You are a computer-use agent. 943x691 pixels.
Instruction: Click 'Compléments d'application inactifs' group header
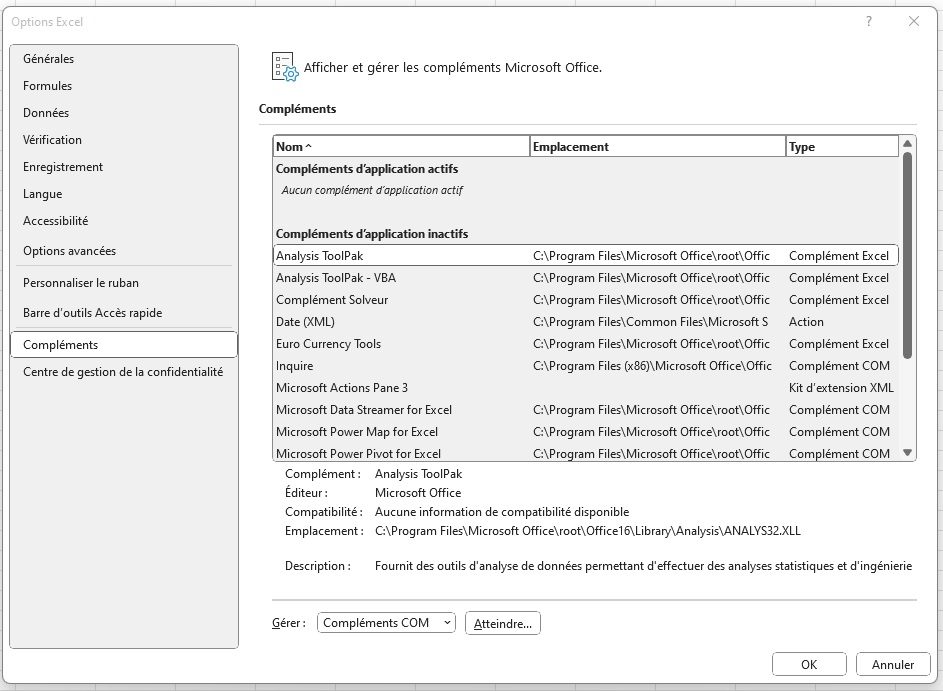point(372,234)
